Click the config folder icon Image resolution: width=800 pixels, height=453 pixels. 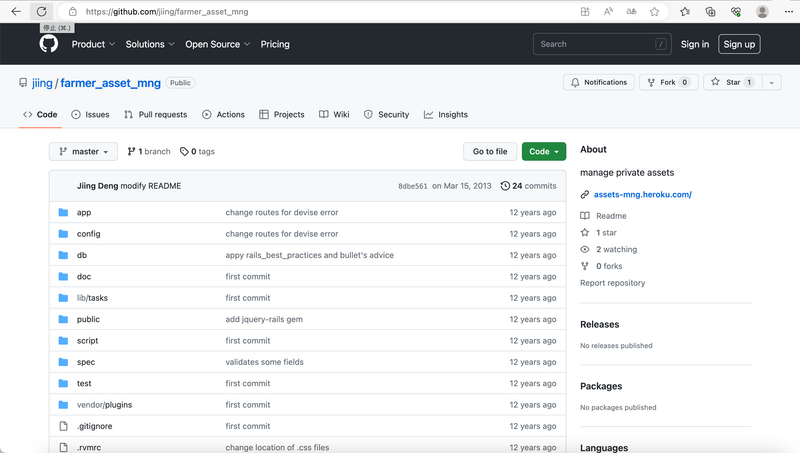[63, 234]
